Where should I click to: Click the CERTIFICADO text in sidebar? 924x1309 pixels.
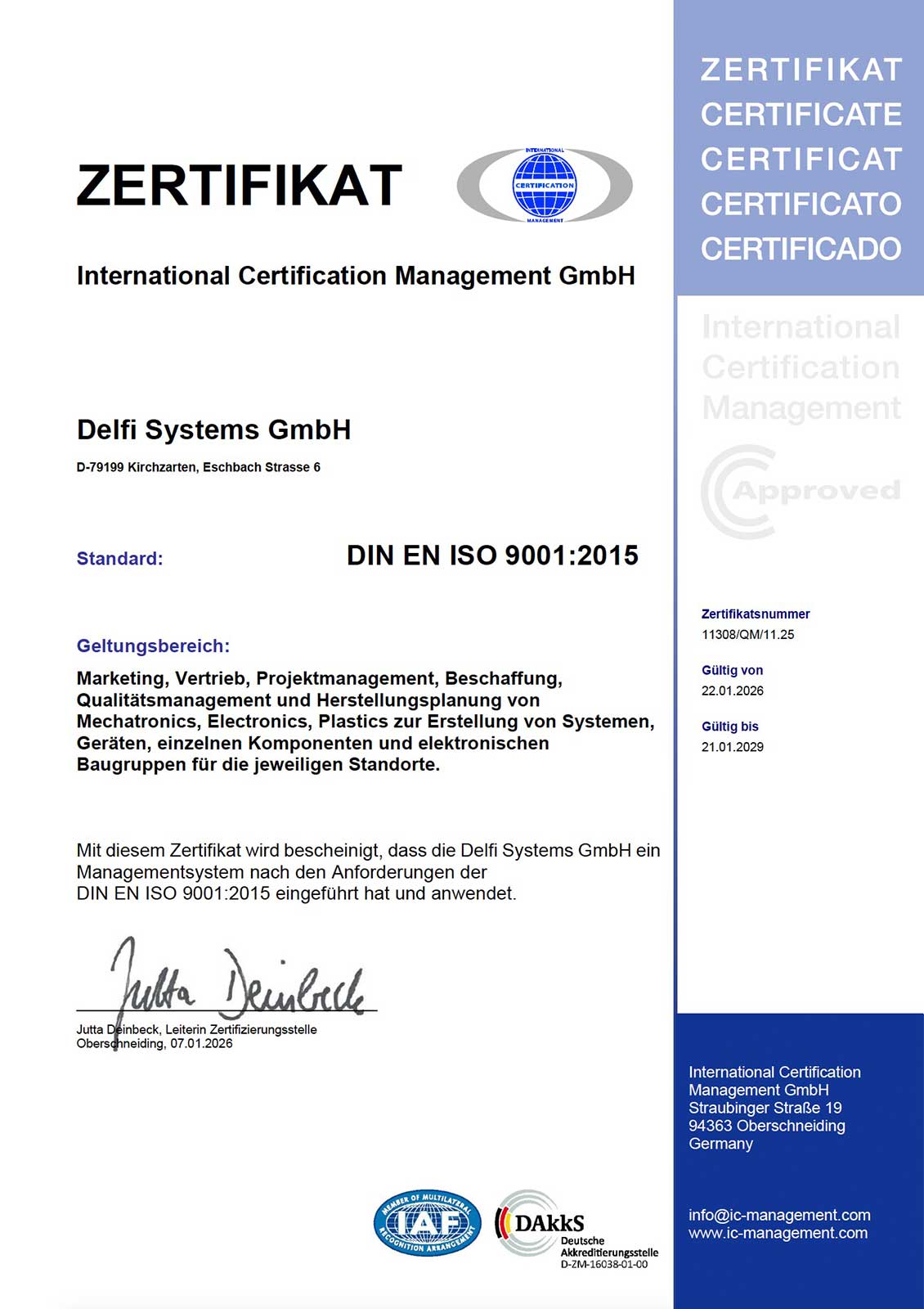tap(801, 249)
